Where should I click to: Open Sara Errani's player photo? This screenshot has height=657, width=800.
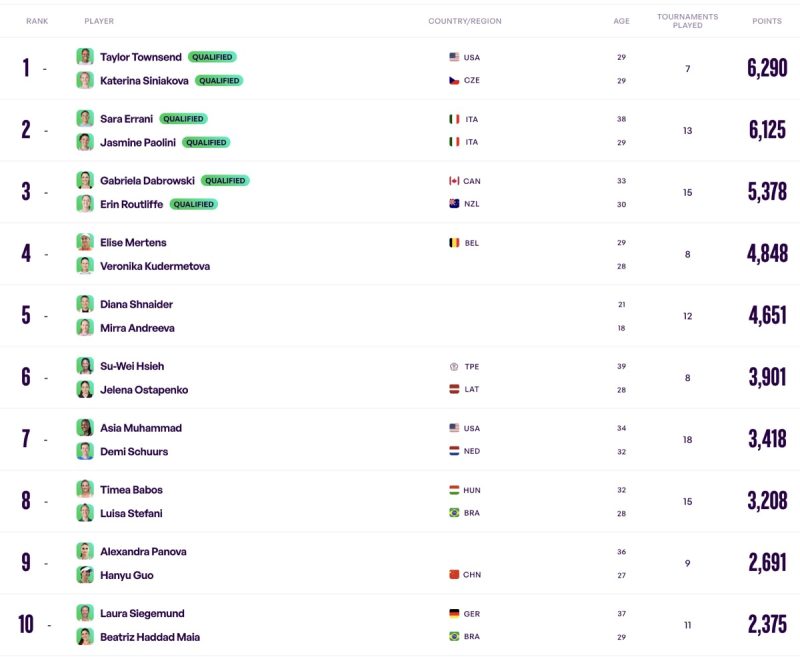tap(85, 119)
